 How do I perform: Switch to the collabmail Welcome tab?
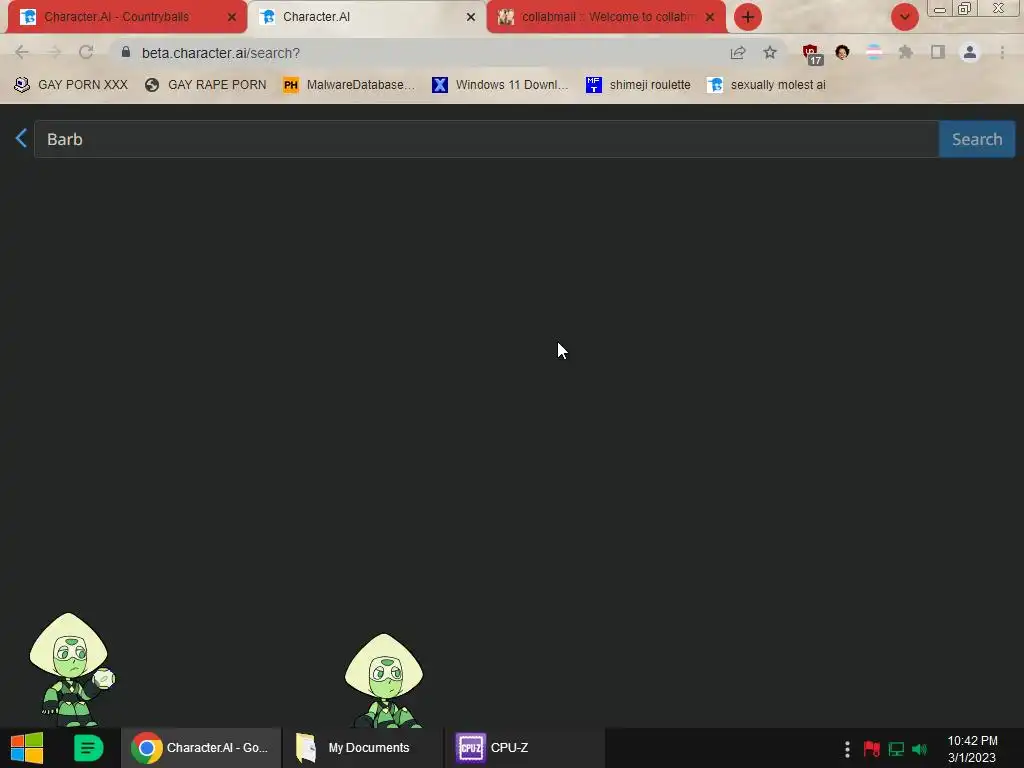click(x=606, y=17)
